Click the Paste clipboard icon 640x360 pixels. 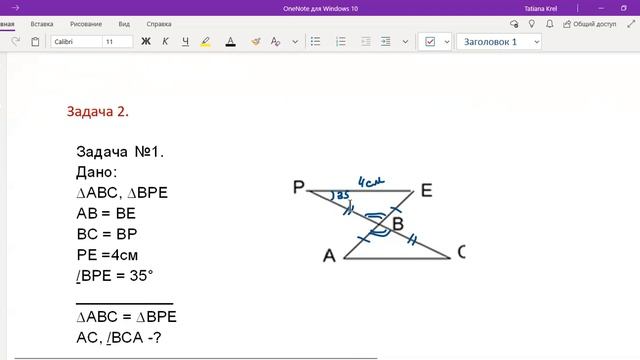tap(35, 41)
